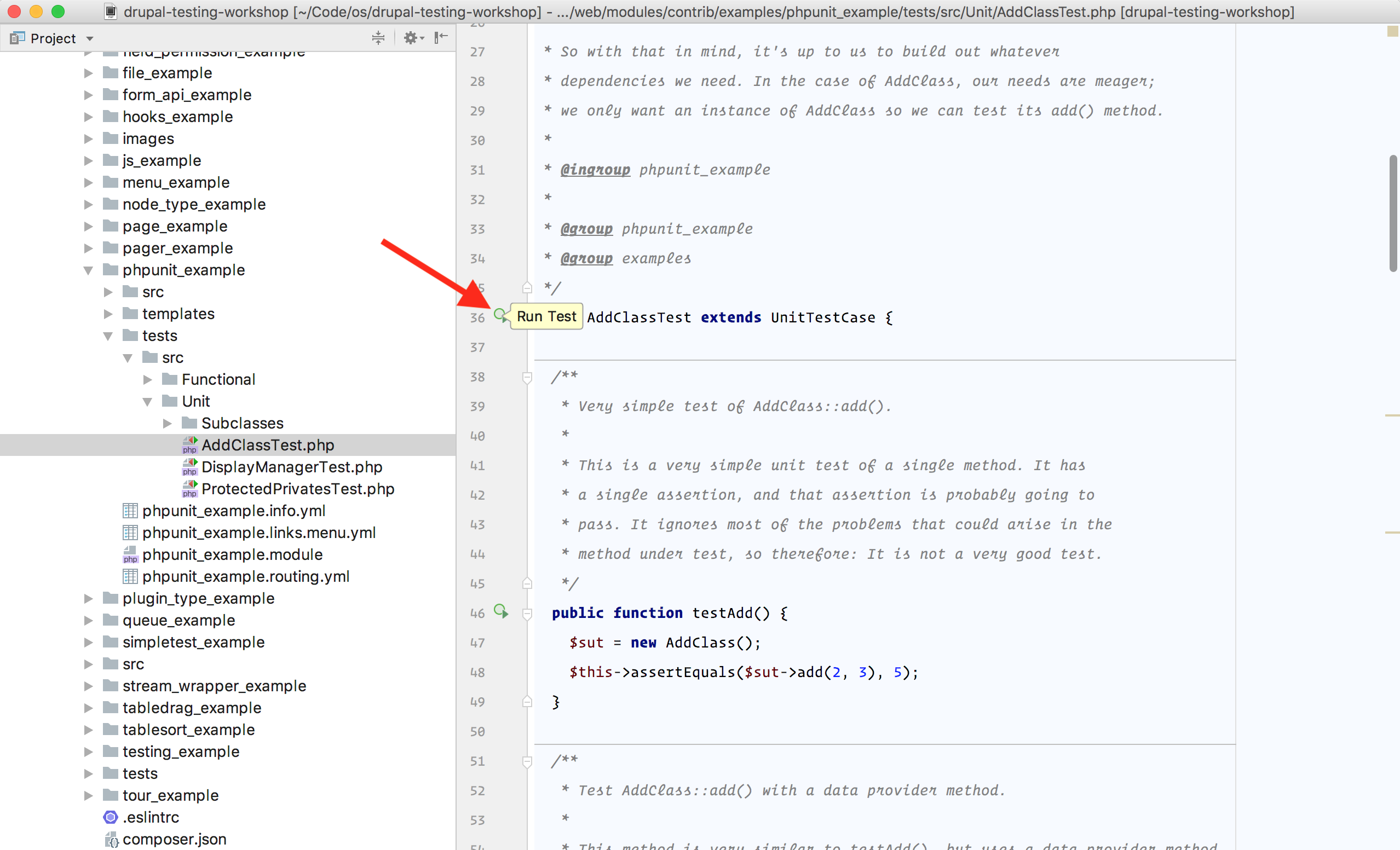This screenshot has width=1400, height=850.
Task: Collapse the phpunit_example folder
Action: coord(89,270)
